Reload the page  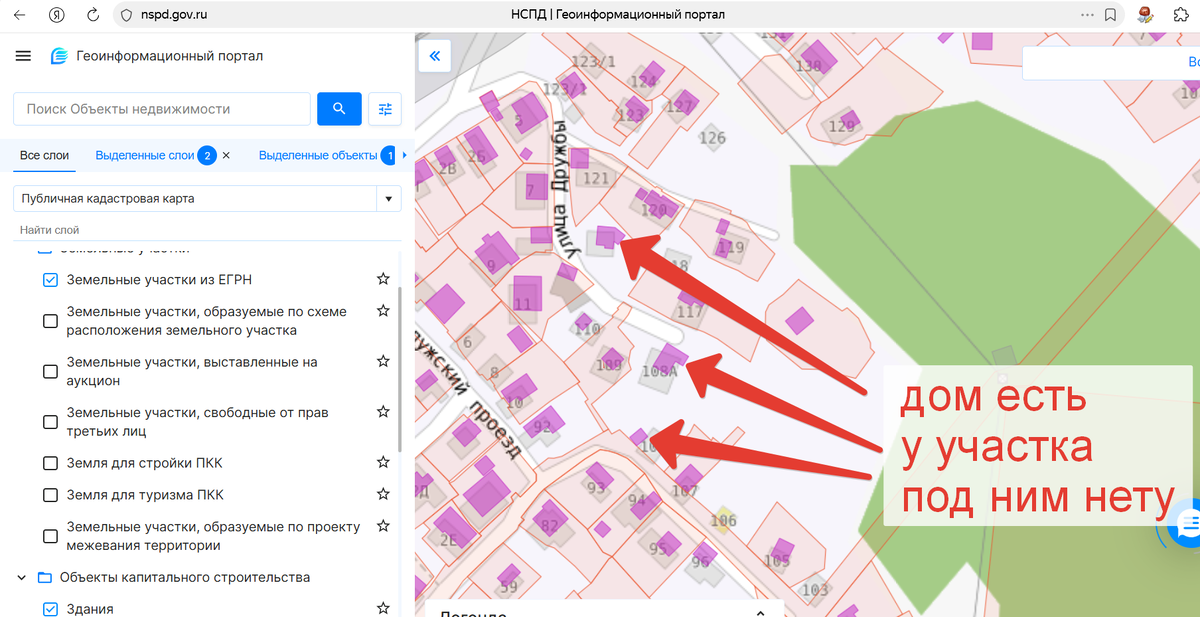[93, 15]
